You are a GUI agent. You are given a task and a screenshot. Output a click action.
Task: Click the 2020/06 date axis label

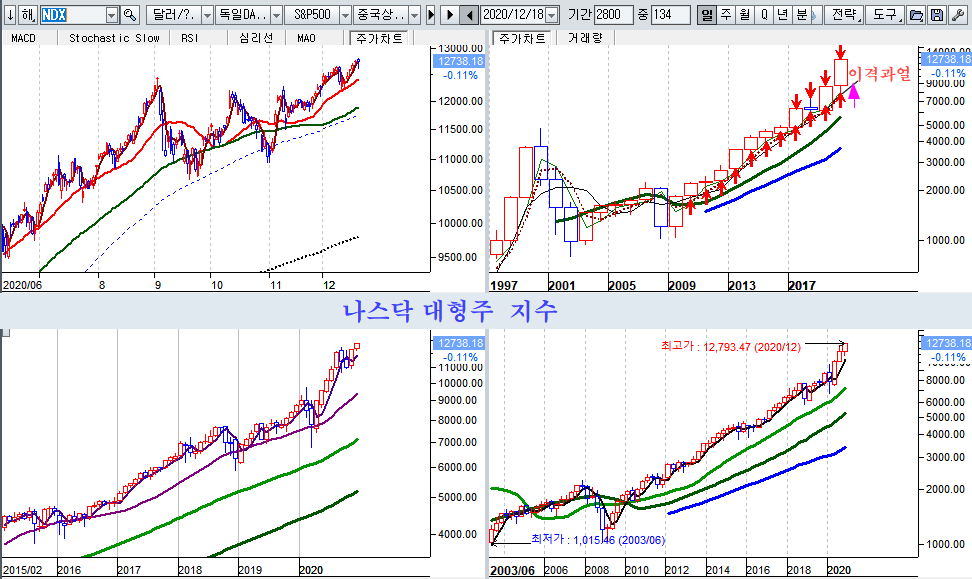[22, 285]
